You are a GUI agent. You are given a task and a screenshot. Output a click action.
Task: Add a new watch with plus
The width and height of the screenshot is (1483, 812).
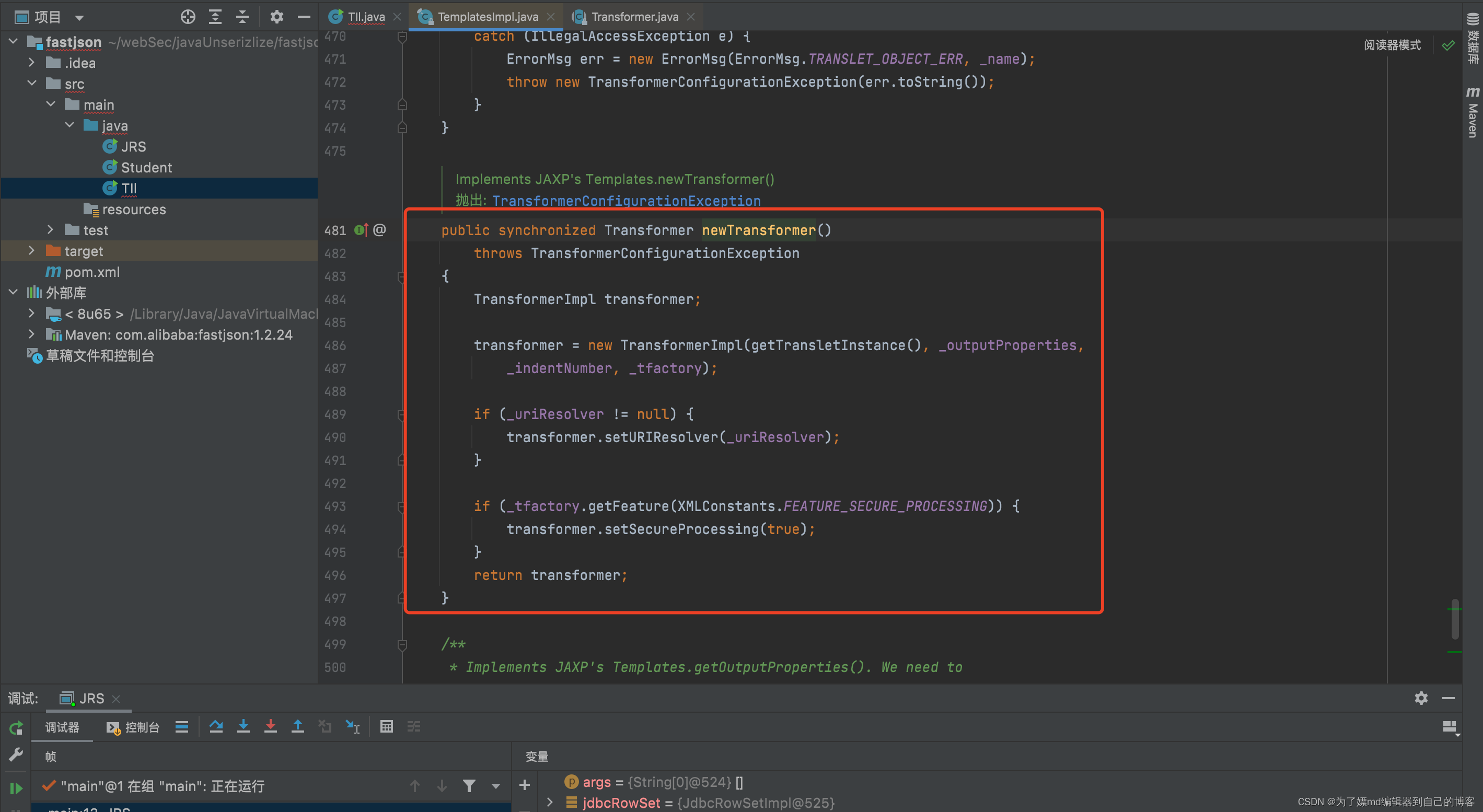pos(525,785)
